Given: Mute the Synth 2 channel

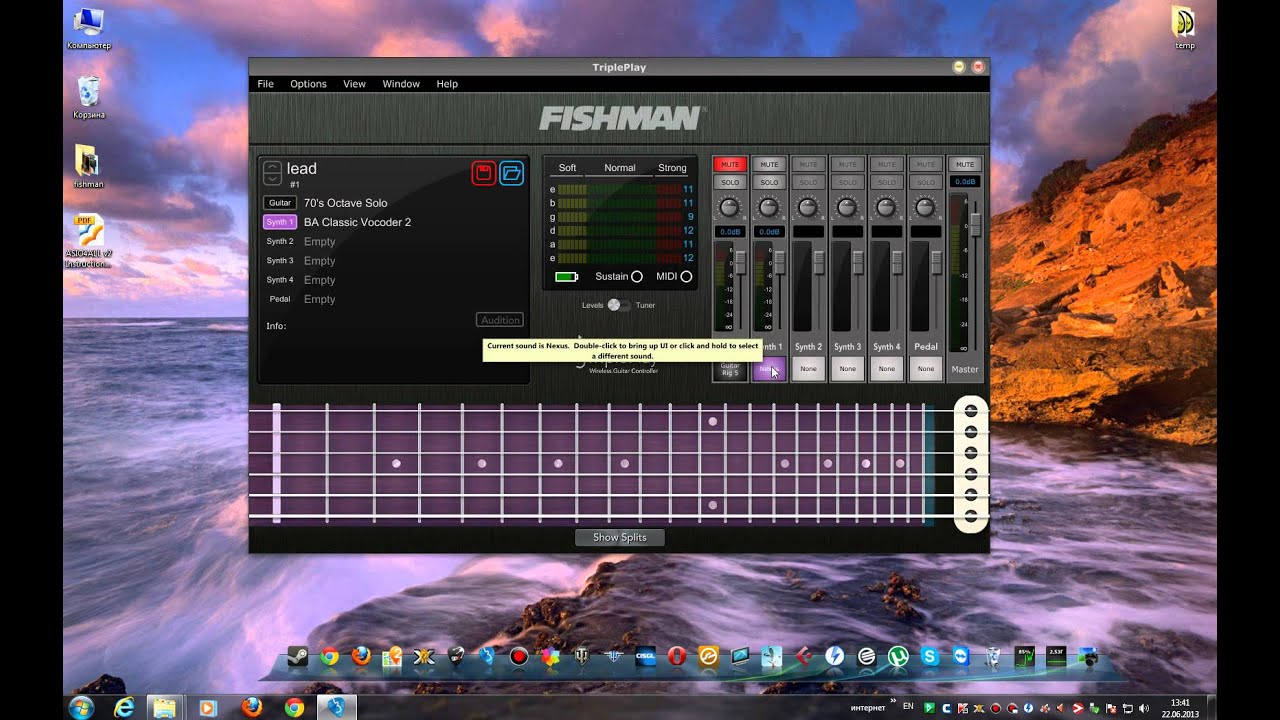Looking at the screenshot, I should coord(808,164).
